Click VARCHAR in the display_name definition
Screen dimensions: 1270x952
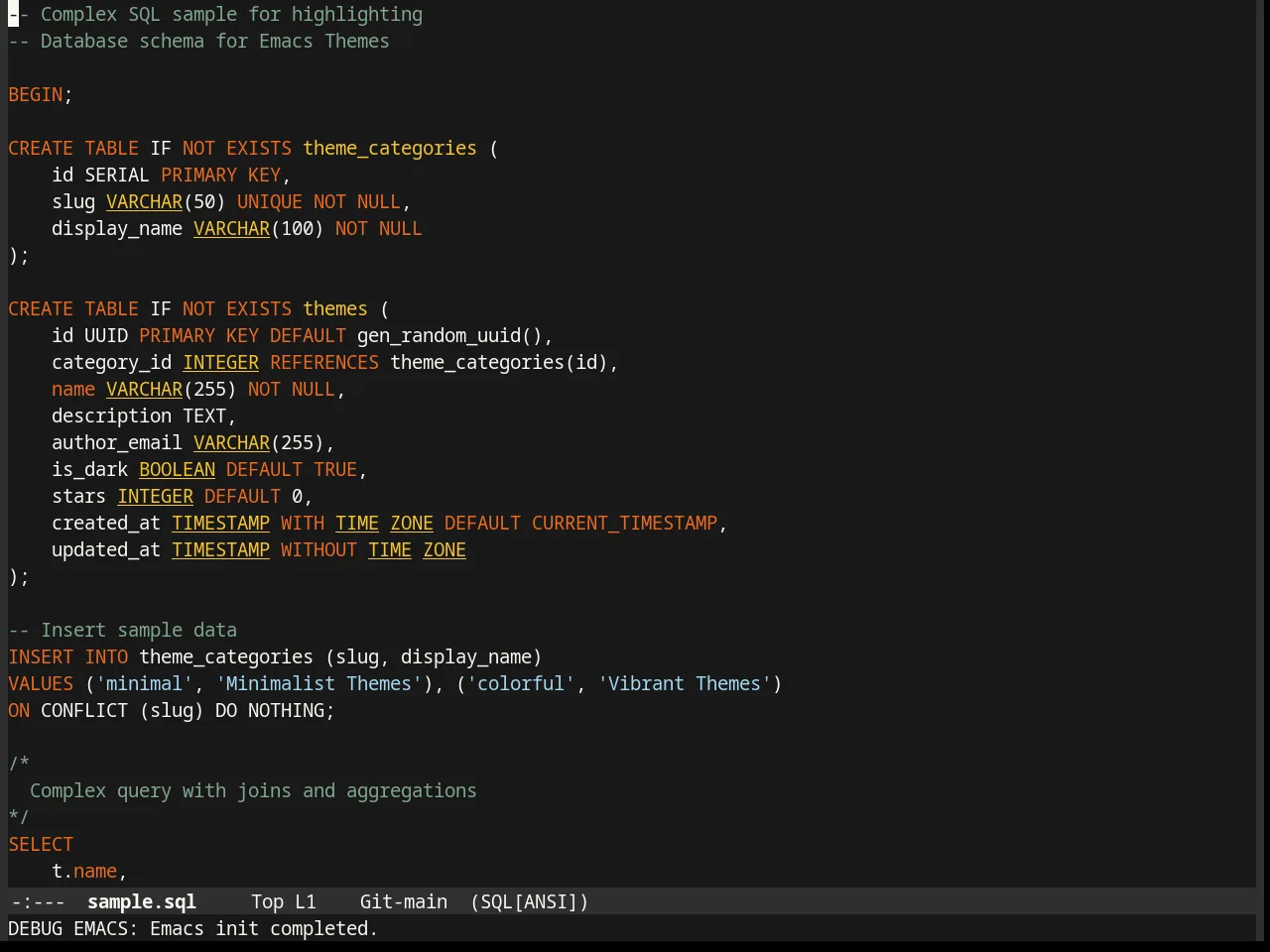coord(232,228)
